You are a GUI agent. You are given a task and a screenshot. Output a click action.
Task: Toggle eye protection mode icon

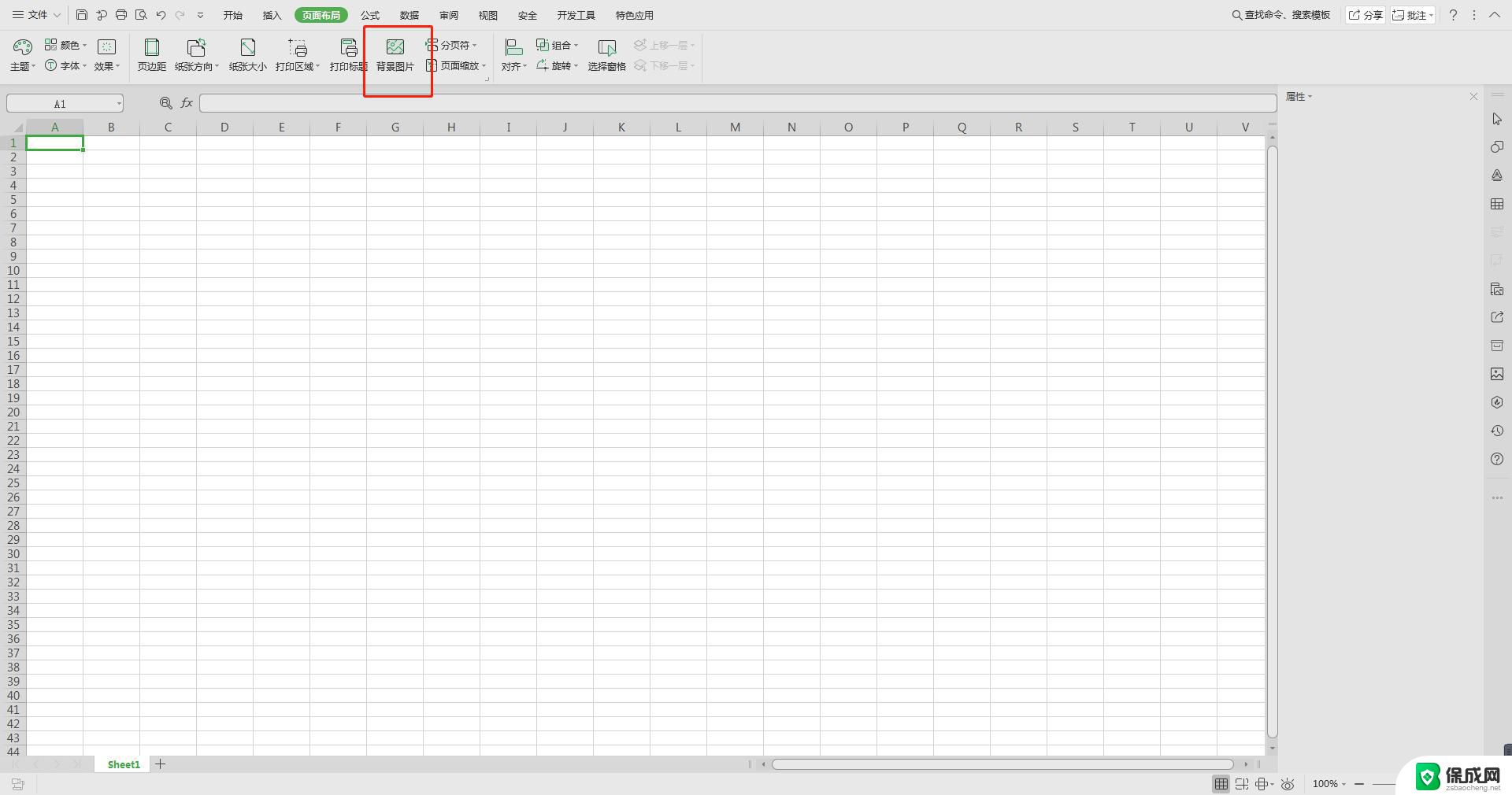pos(1288,784)
